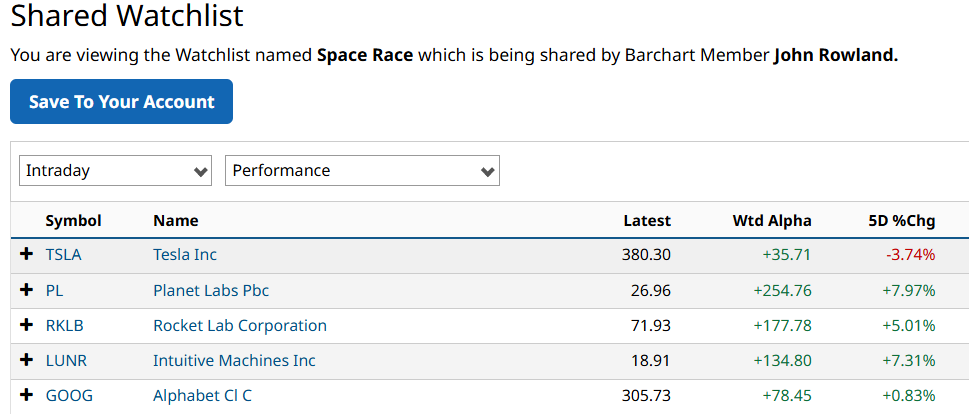This screenshot has width=969, height=414.
Task: Open the TSLA symbol link
Action: (x=64, y=255)
